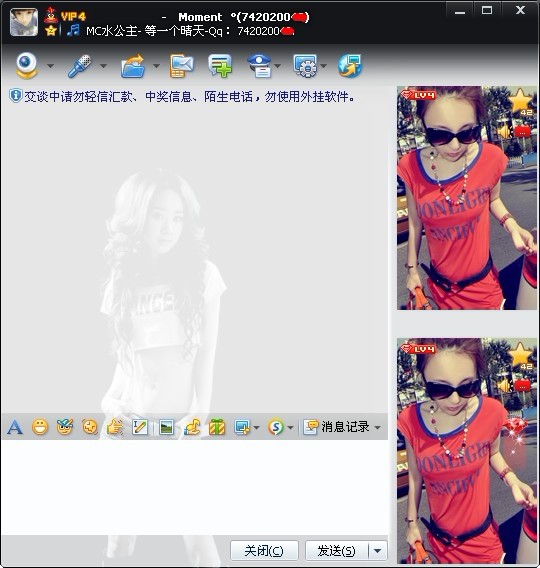Open remote desktop gear monitor icon
This screenshot has height=568, width=540.
(x=305, y=66)
